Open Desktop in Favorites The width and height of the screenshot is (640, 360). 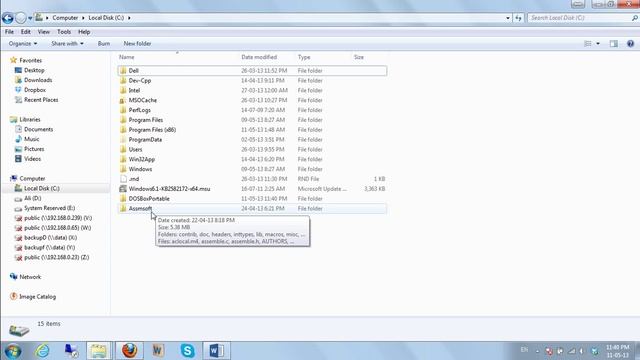(34, 70)
